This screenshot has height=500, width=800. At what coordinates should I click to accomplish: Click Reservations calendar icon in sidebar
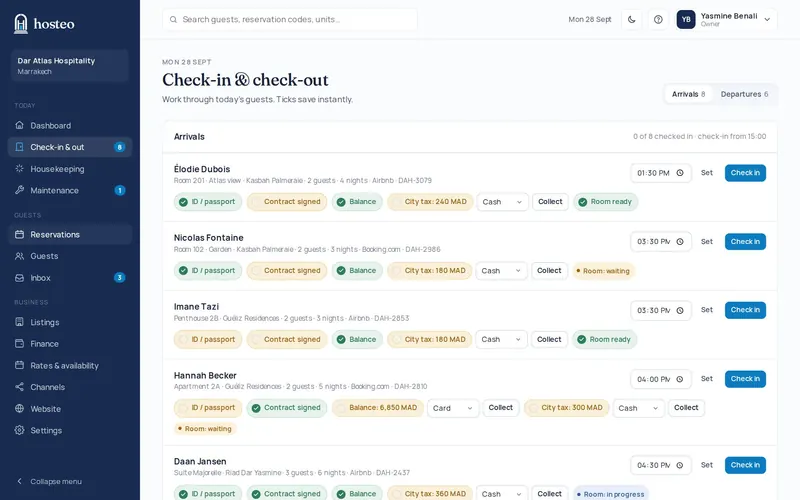[x=19, y=234]
